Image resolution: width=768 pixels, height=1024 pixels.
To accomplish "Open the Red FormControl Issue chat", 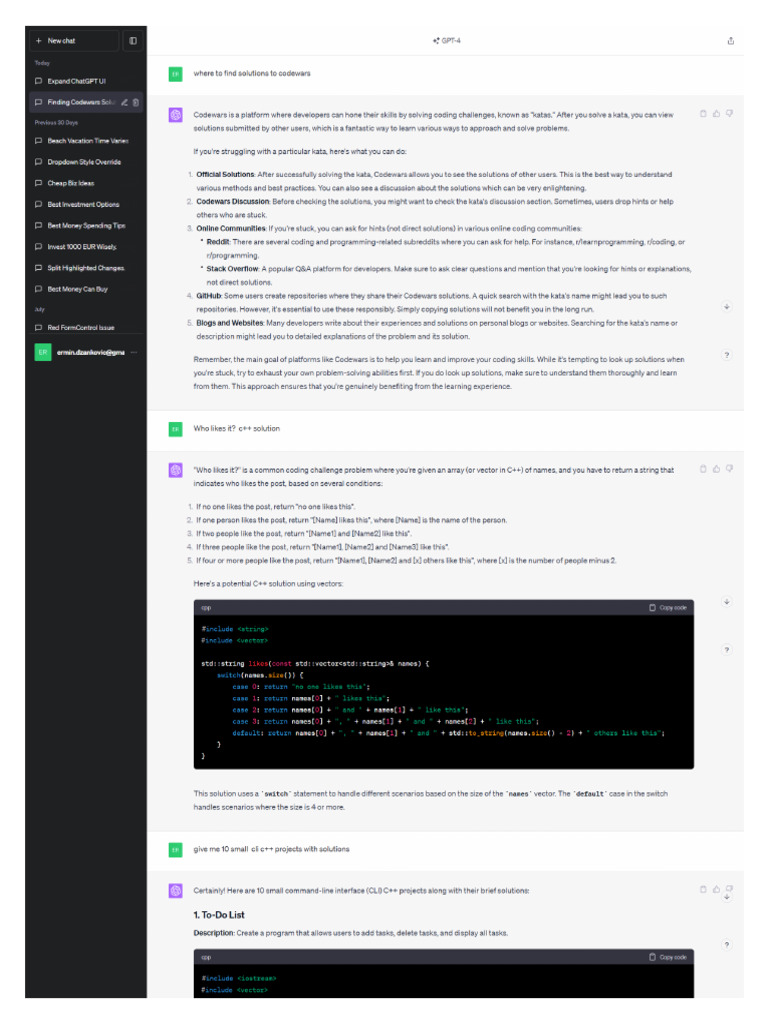I will tap(86, 328).
